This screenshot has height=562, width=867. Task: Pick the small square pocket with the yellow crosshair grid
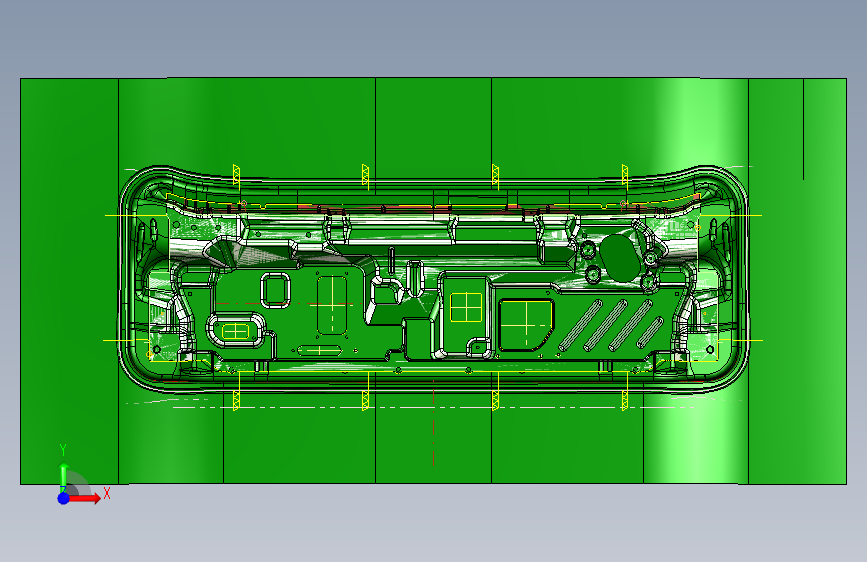click(x=466, y=308)
